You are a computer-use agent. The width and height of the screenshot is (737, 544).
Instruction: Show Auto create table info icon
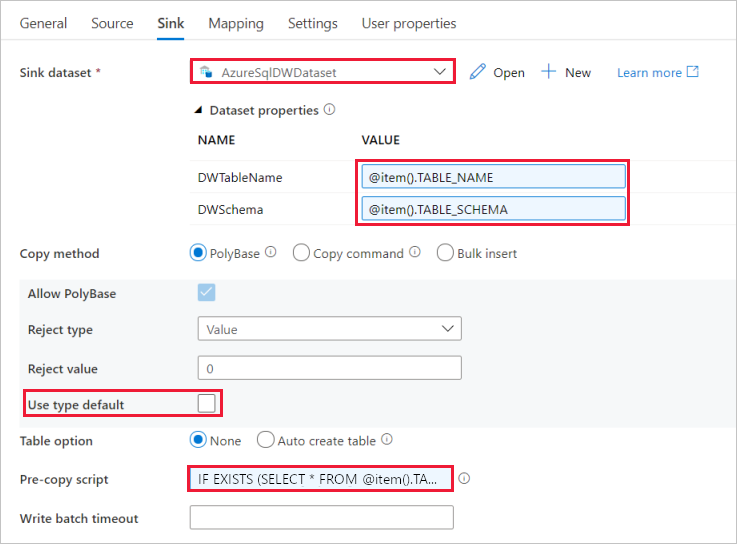[386, 439]
